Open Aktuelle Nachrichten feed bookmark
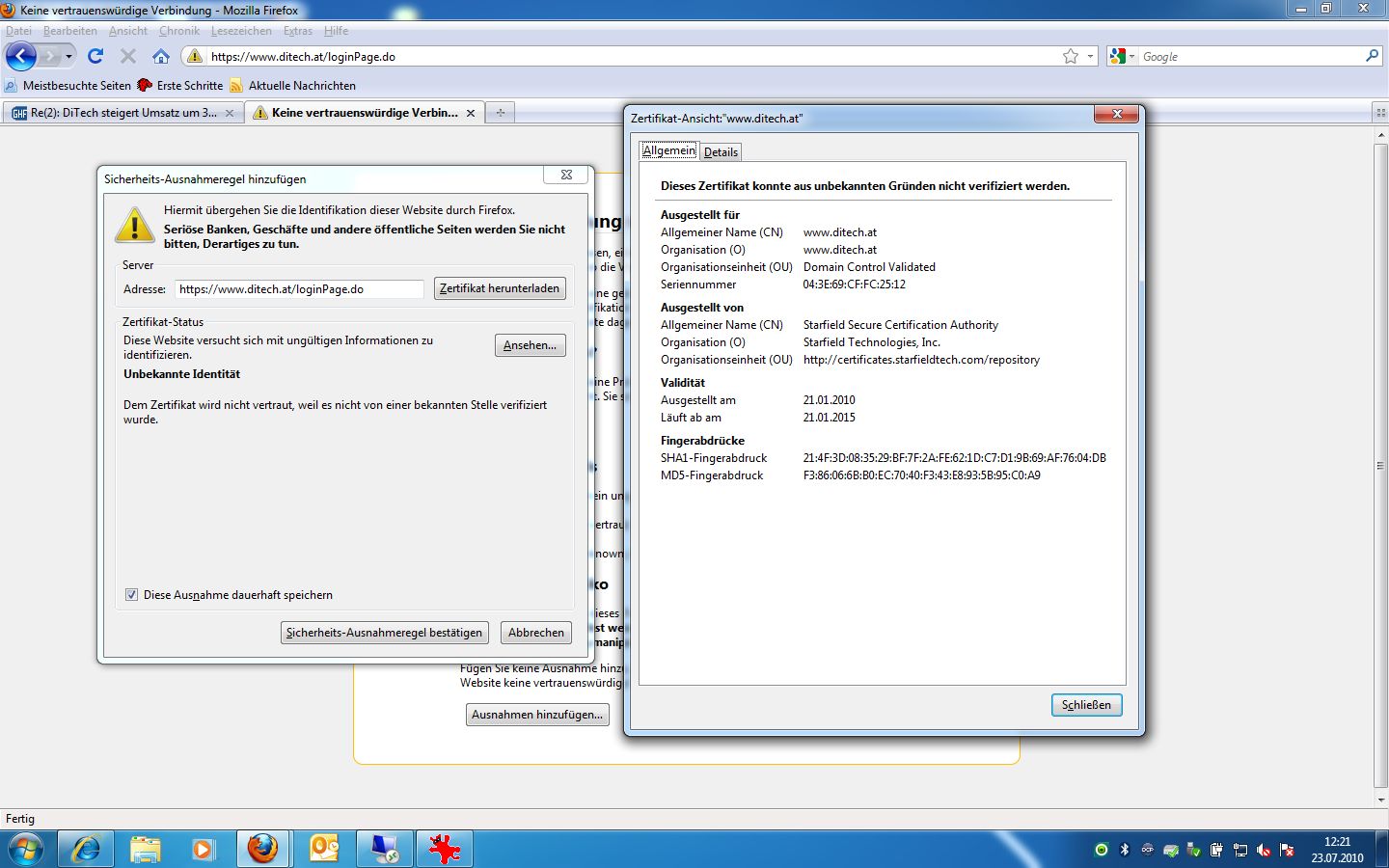This screenshot has height=868, width=1389. tap(293, 86)
